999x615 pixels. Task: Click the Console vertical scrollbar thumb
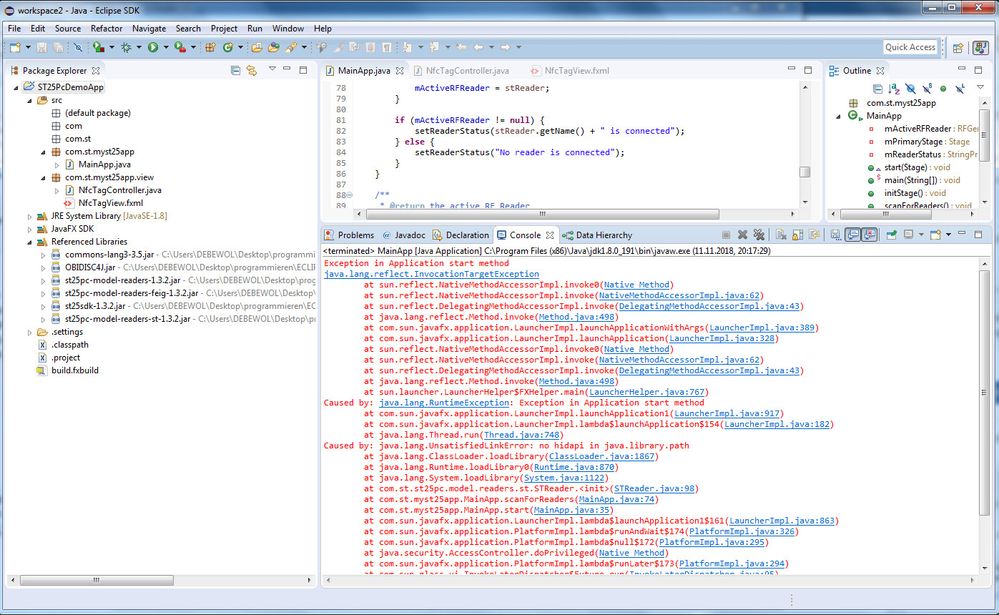tap(984, 393)
